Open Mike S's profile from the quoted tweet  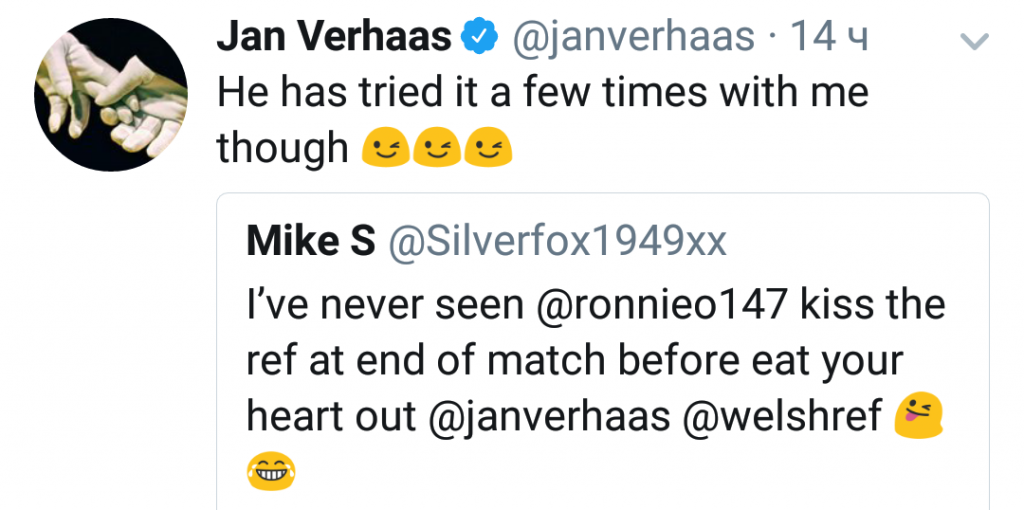tap(310, 241)
